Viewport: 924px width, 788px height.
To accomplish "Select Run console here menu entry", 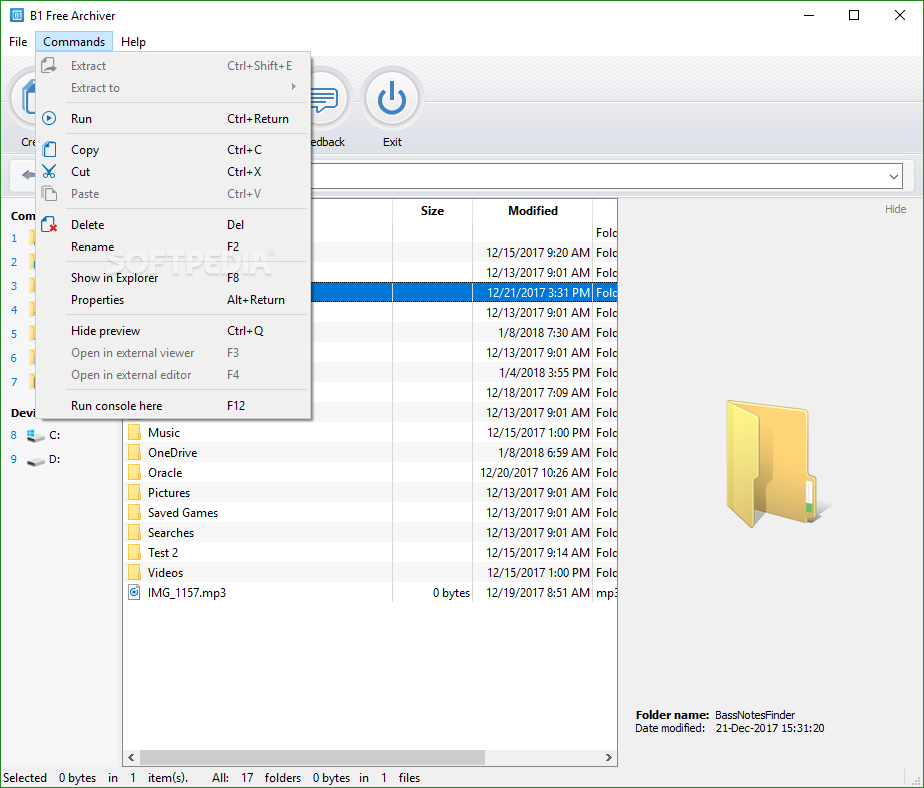I will click(x=174, y=405).
